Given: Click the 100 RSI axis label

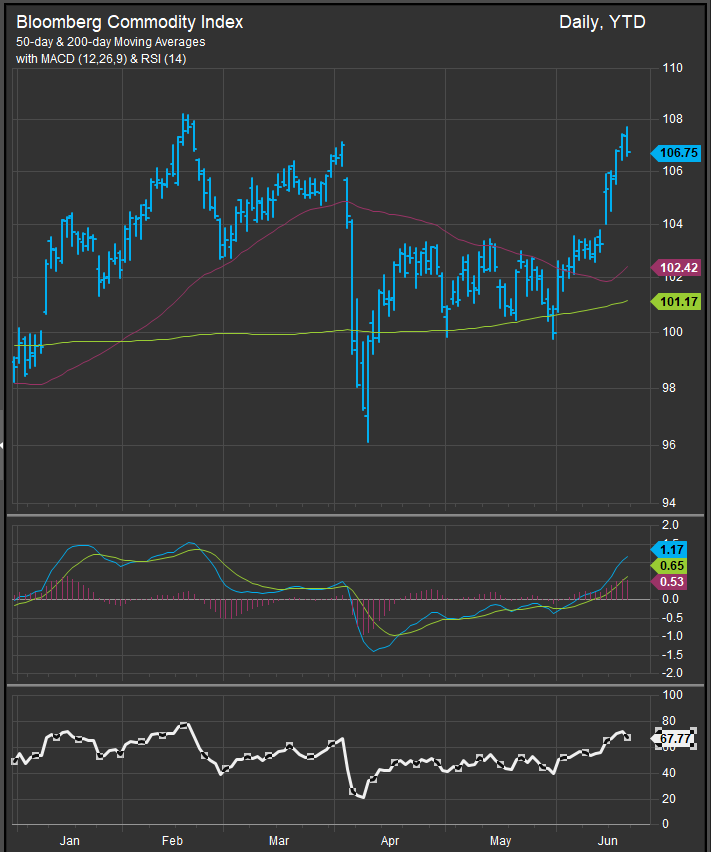Looking at the screenshot, I should point(672,694).
